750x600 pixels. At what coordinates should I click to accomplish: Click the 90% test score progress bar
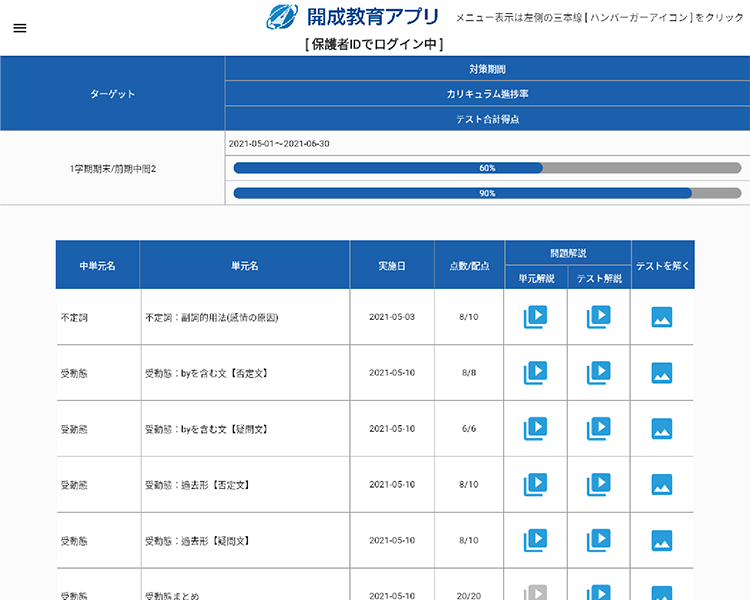487,193
